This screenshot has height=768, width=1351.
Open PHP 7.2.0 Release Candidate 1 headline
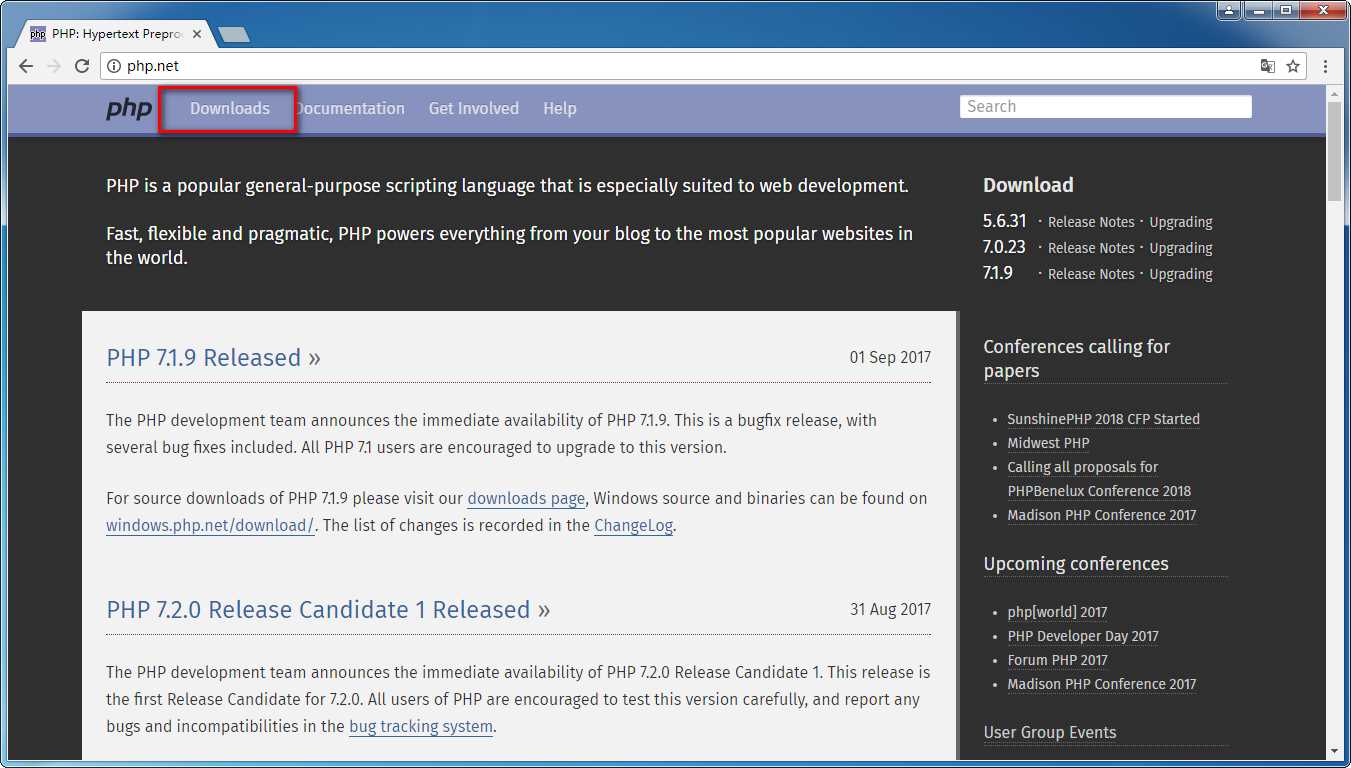328,610
